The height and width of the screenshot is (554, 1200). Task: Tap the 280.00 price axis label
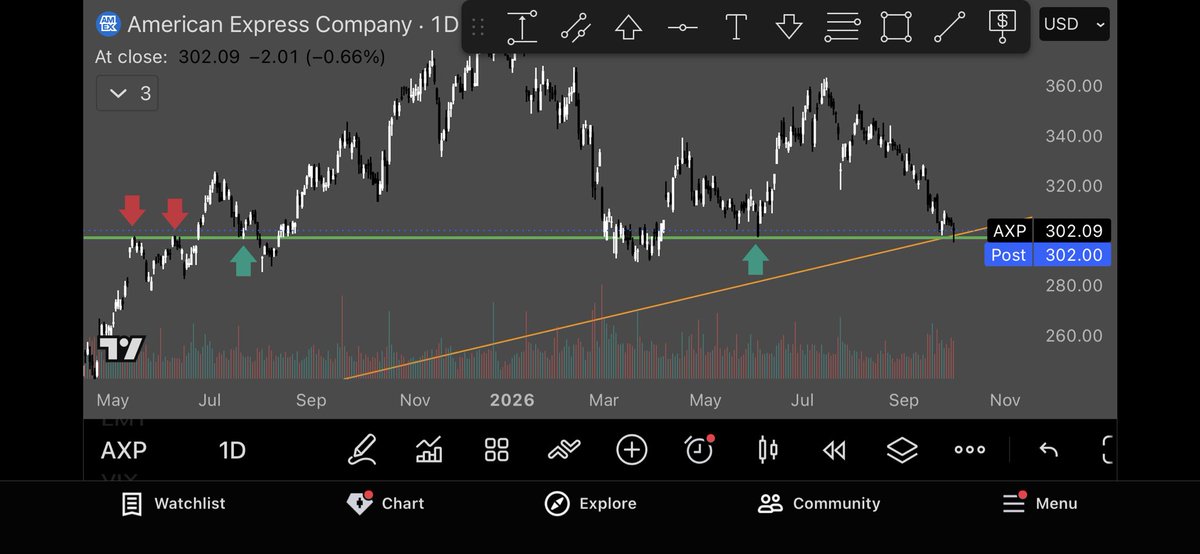click(x=1075, y=286)
